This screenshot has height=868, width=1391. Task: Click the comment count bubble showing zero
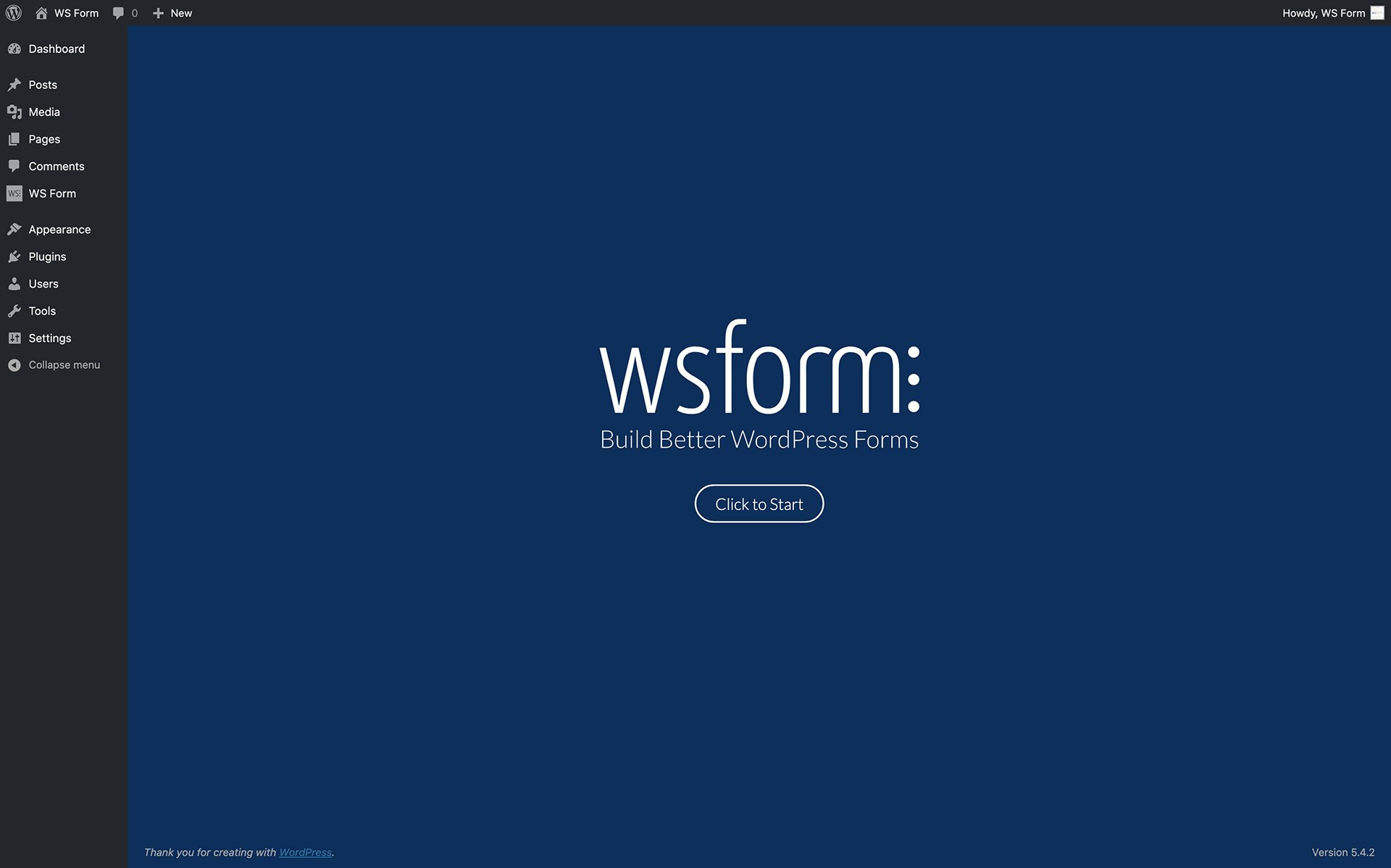pyautogui.click(x=124, y=12)
